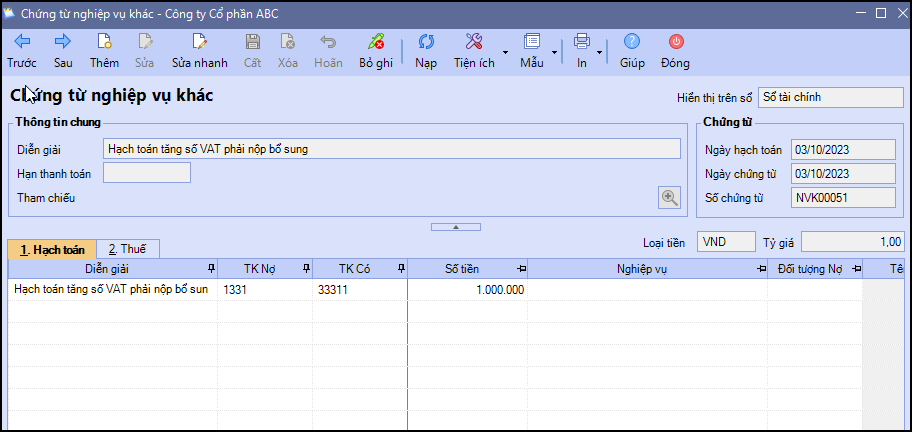Expand the In print options arrow
This screenshot has width=912, height=432.
599,51
